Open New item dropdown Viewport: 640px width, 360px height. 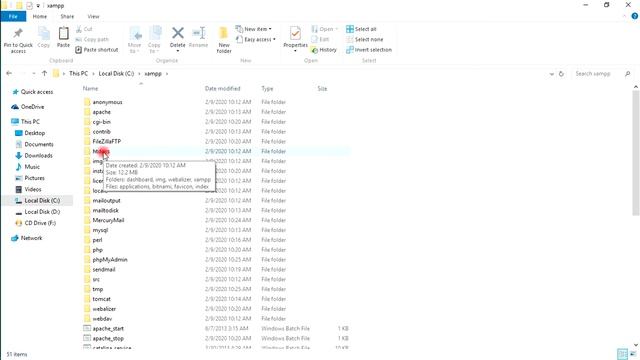tap(253, 29)
